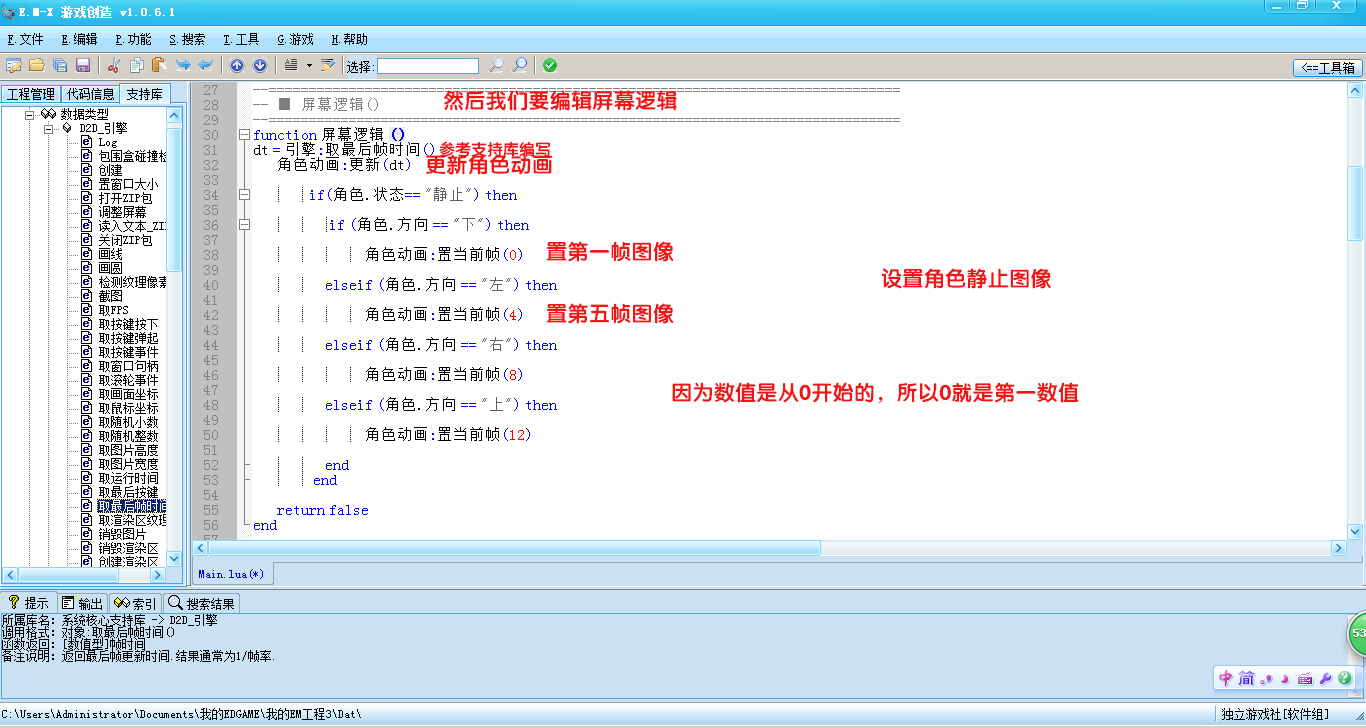Viewport: 1366px width, 728px height.
Task: Click the Paste clipboard icon
Action: tap(158, 66)
